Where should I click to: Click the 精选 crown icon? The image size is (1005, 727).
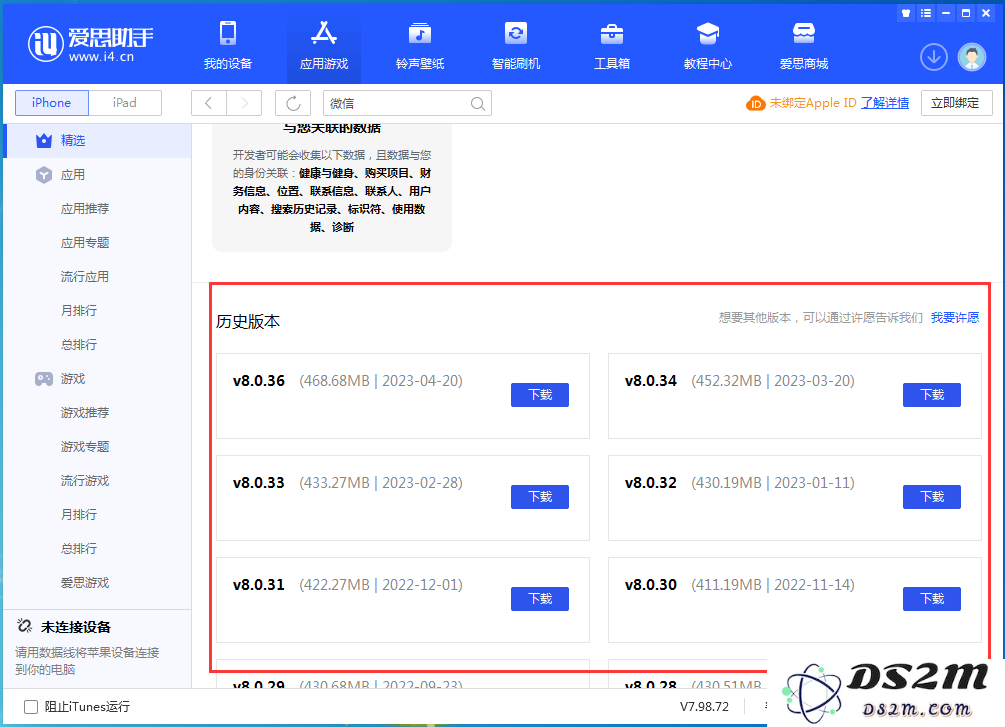pos(44,140)
